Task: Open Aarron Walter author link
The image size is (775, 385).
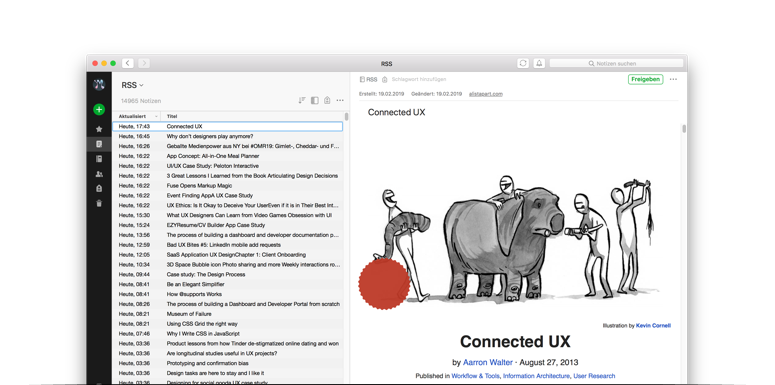Action: coord(488,362)
